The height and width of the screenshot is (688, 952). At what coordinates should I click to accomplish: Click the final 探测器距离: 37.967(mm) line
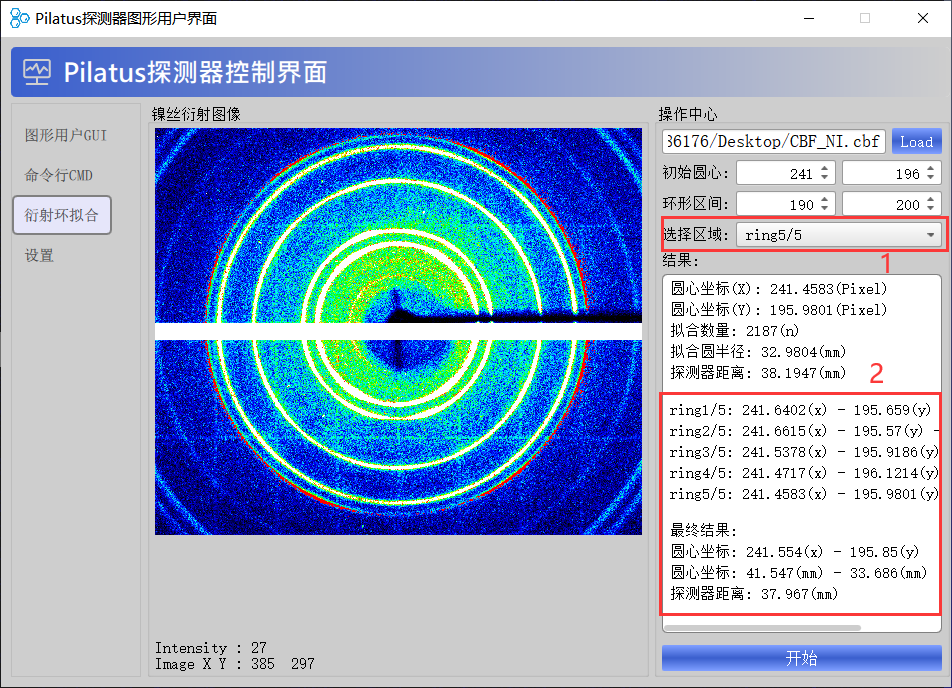click(x=754, y=594)
